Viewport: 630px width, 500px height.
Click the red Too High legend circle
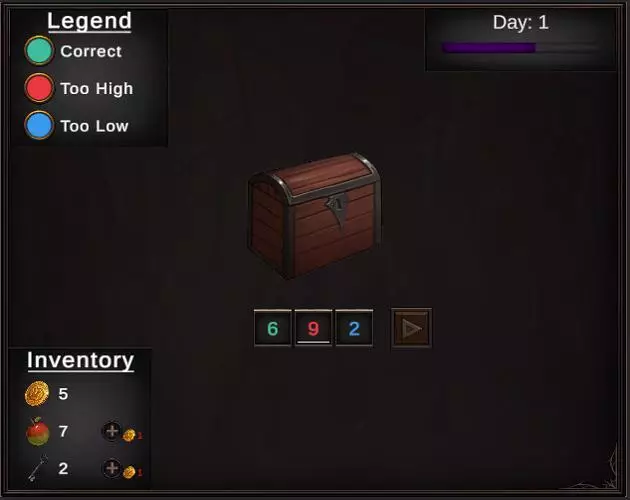[39, 88]
